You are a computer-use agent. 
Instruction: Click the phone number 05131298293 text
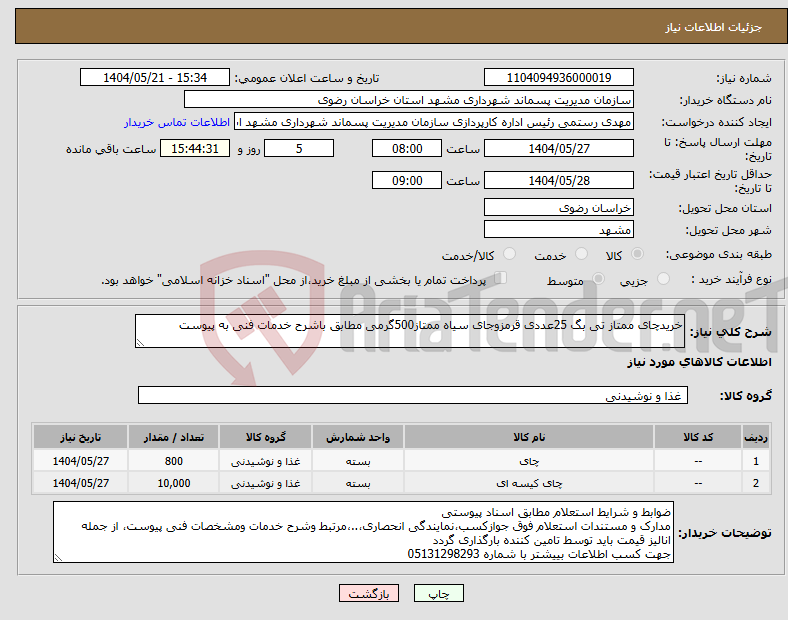pyautogui.click(x=443, y=554)
